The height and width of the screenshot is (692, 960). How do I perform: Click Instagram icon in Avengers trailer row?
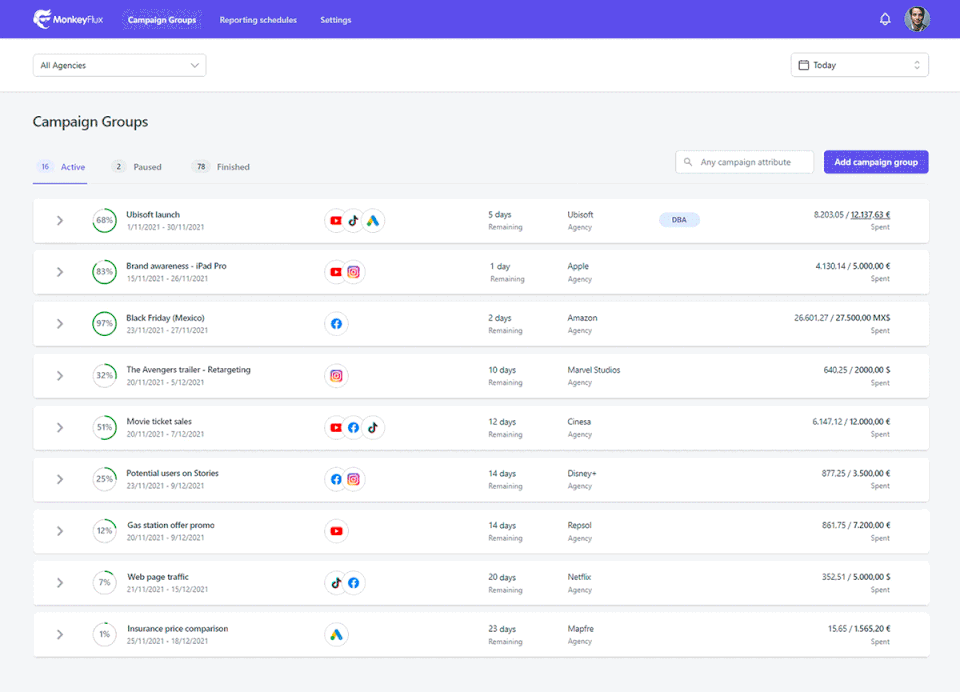pos(336,375)
